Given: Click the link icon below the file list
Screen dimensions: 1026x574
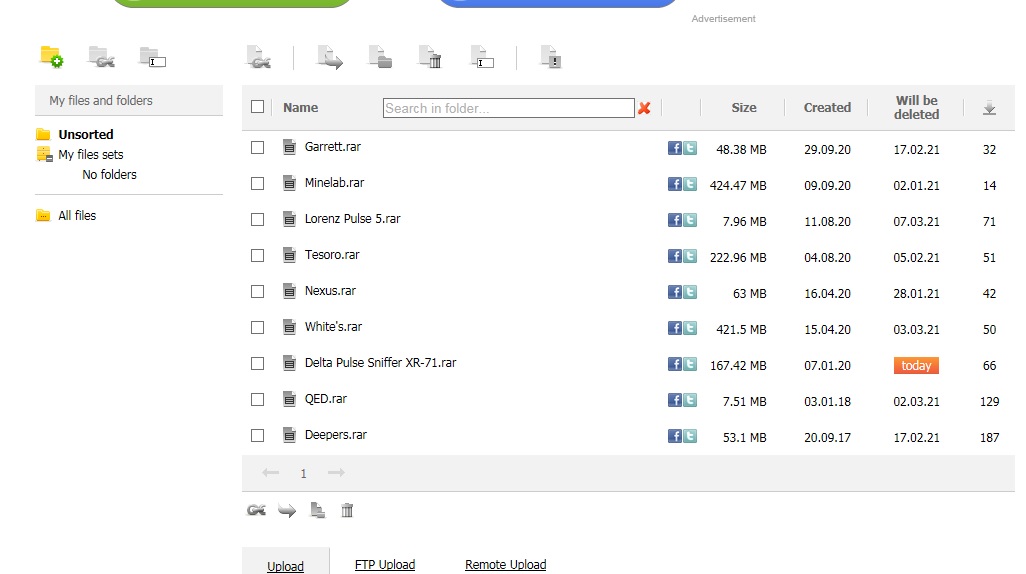Looking at the screenshot, I should coord(256,511).
